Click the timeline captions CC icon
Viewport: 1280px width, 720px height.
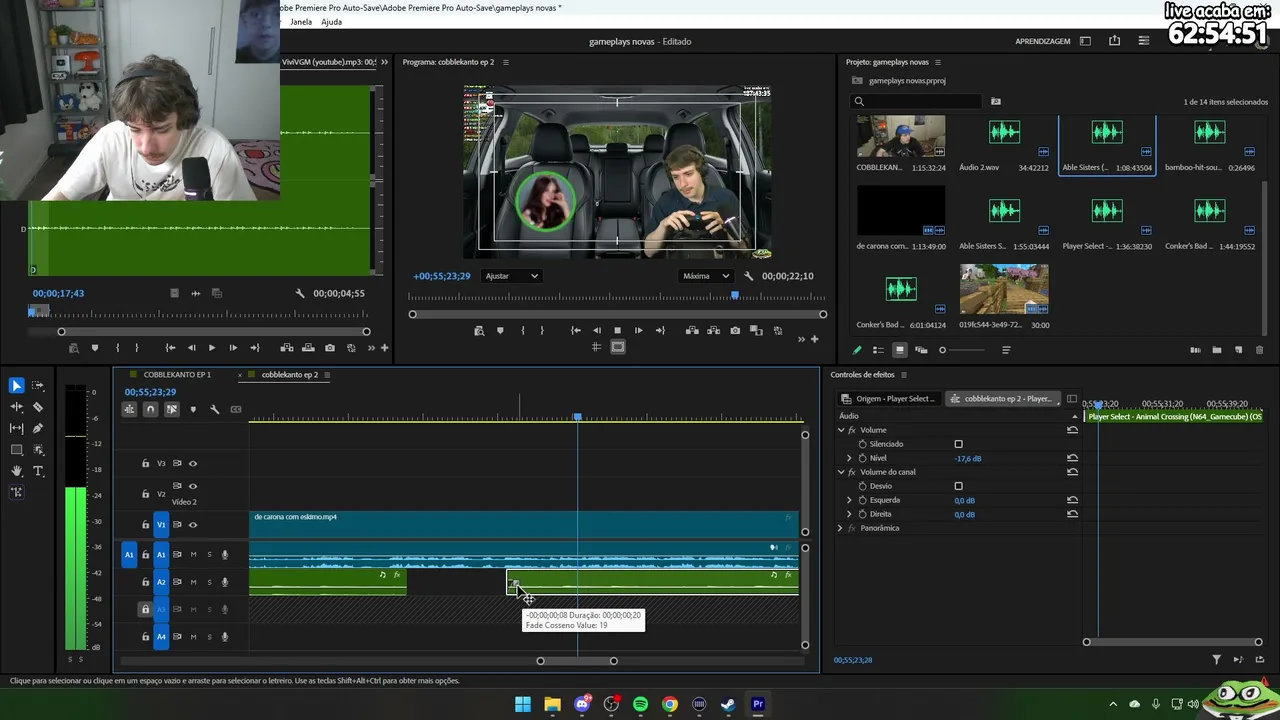pyautogui.click(x=236, y=409)
